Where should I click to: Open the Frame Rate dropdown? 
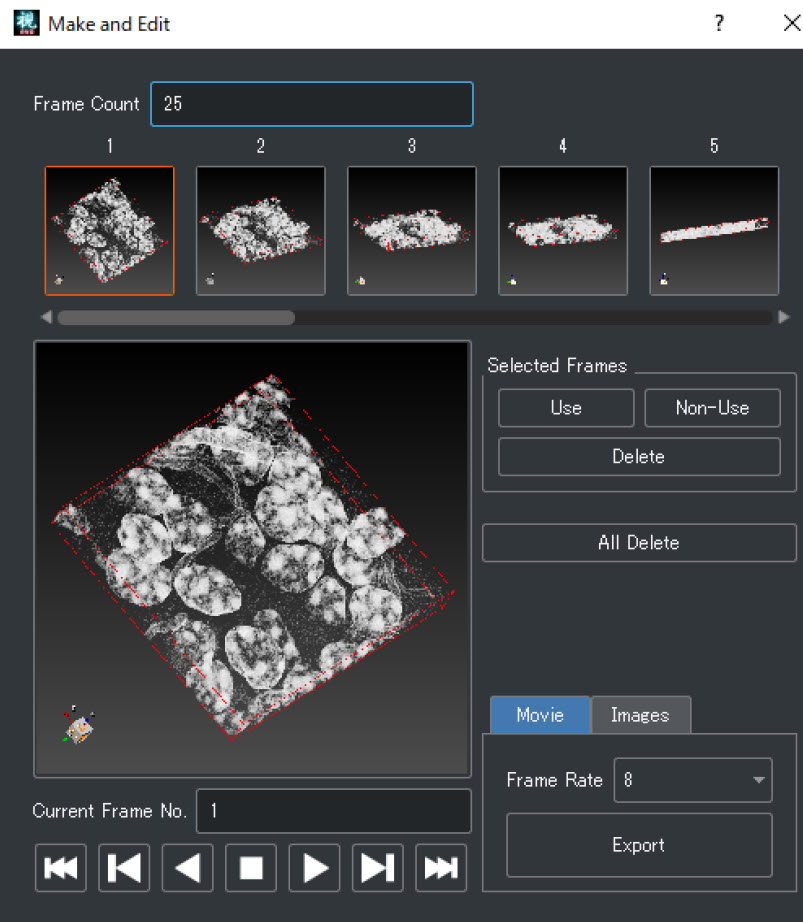click(x=693, y=780)
